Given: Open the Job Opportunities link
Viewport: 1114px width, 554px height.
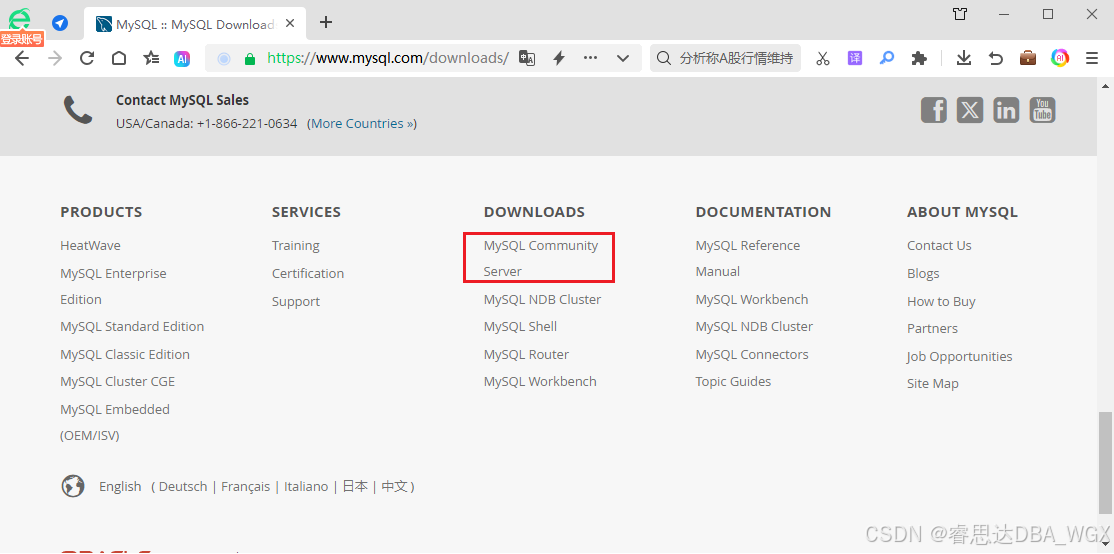Looking at the screenshot, I should (960, 357).
